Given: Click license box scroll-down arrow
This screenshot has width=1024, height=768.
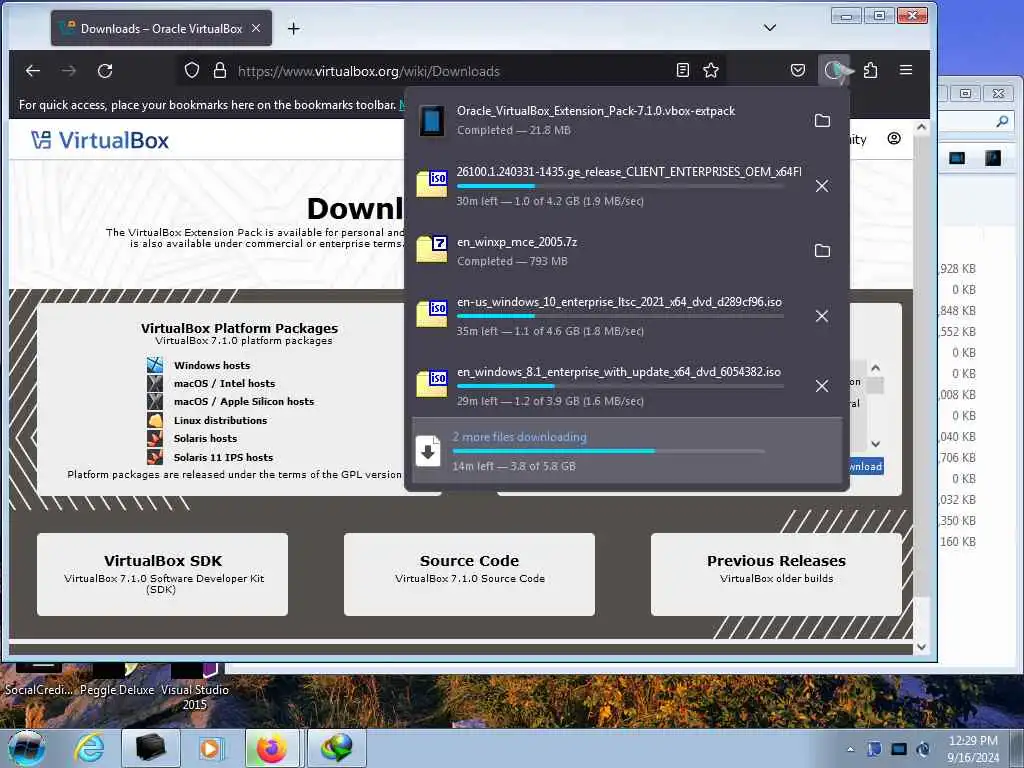Looking at the screenshot, I should tap(875, 444).
